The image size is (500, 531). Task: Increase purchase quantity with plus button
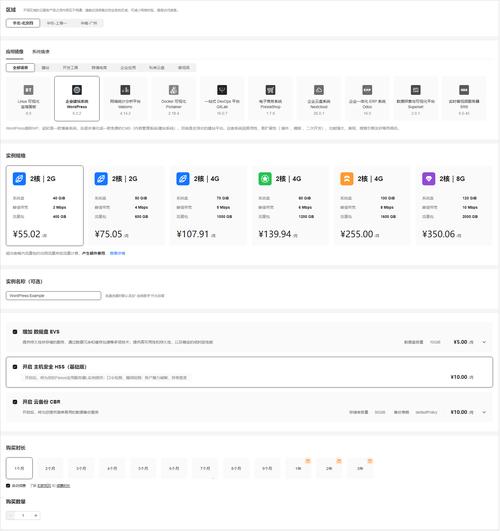click(36, 515)
